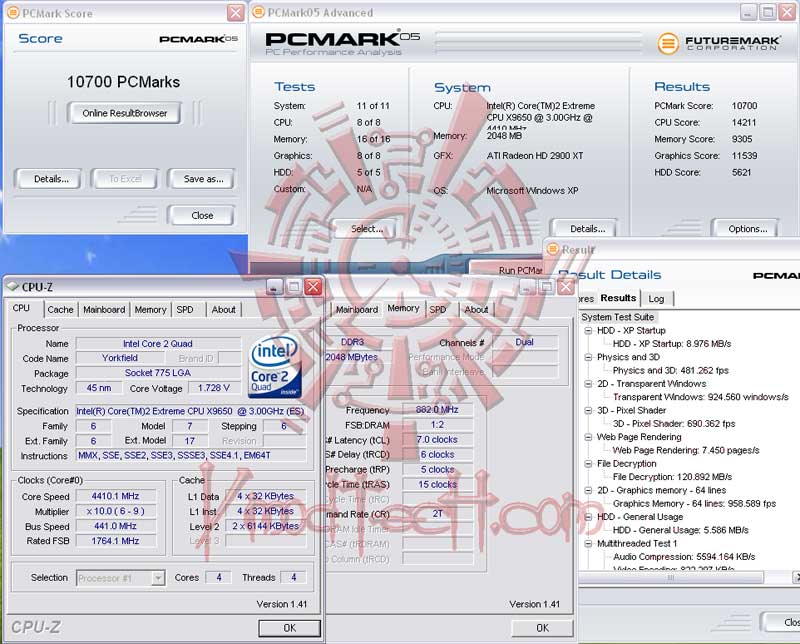800x644 pixels.
Task: Open Mainboard tab in rear CPU-Z window
Action: tap(357, 309)
